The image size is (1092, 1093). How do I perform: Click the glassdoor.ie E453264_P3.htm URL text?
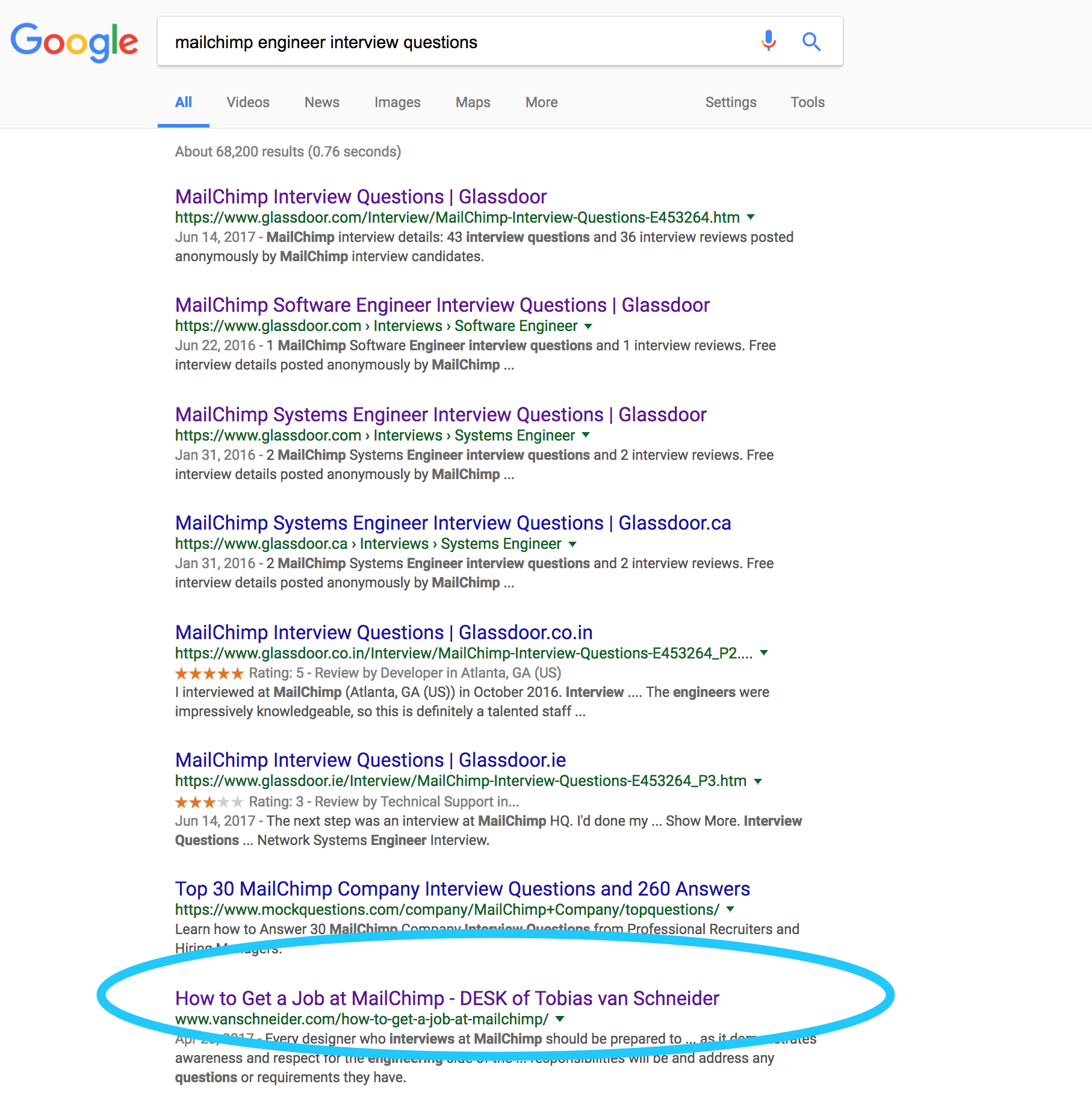click(461, 781)
